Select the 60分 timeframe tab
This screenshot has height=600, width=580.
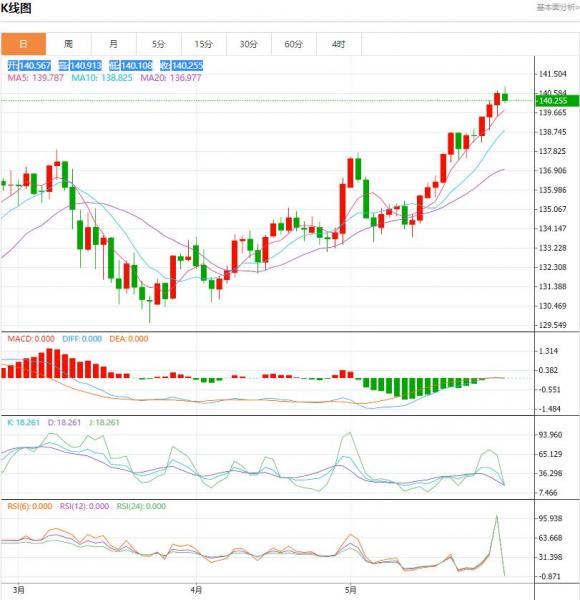(x=294, y=44)
